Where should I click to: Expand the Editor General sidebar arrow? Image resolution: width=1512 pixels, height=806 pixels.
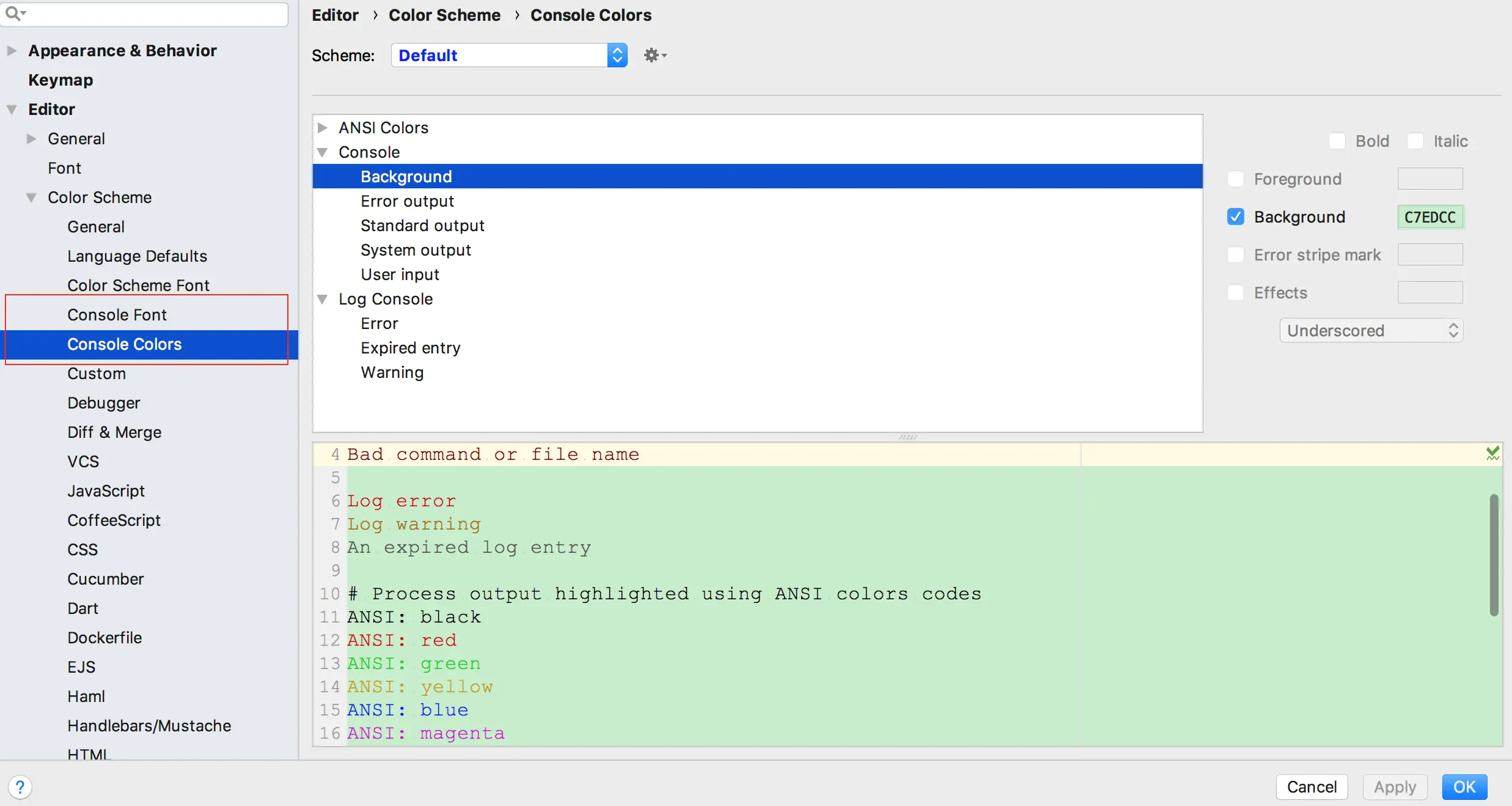point(31,139)
